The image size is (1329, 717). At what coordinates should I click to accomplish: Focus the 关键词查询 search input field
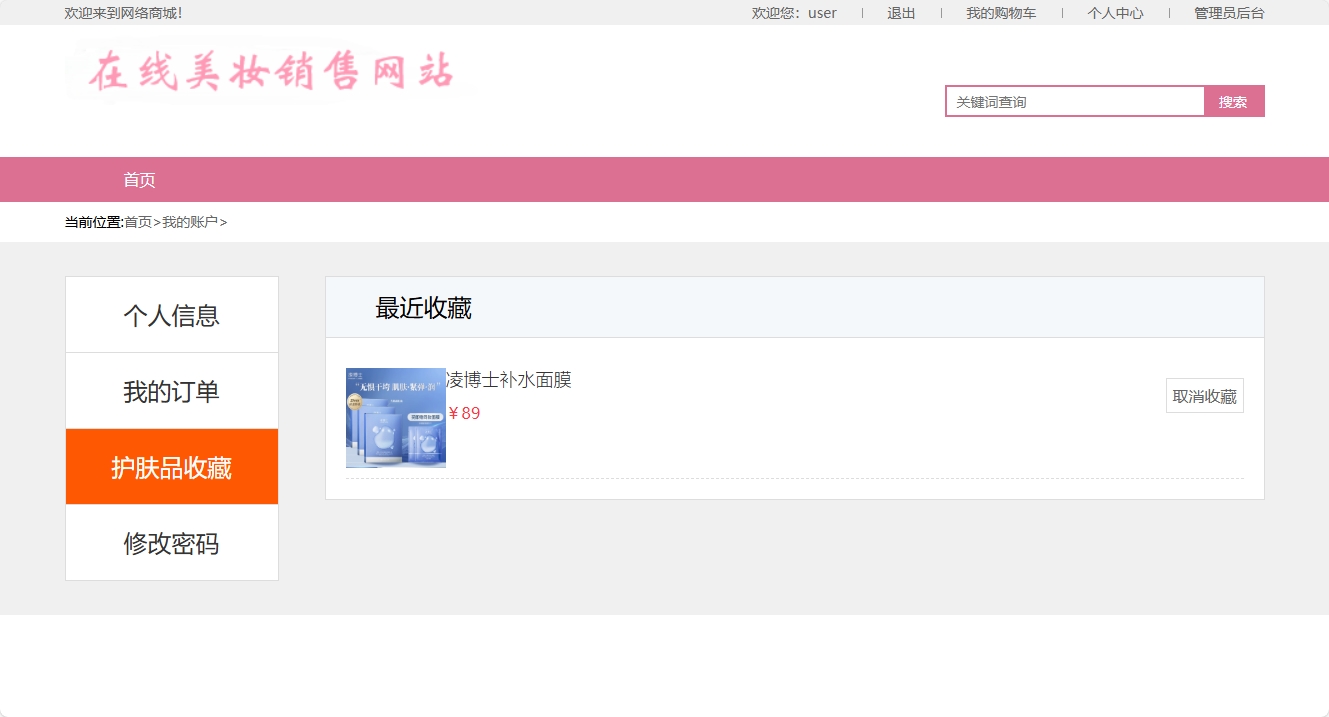pyautogui.click(x=1075, y=101)
